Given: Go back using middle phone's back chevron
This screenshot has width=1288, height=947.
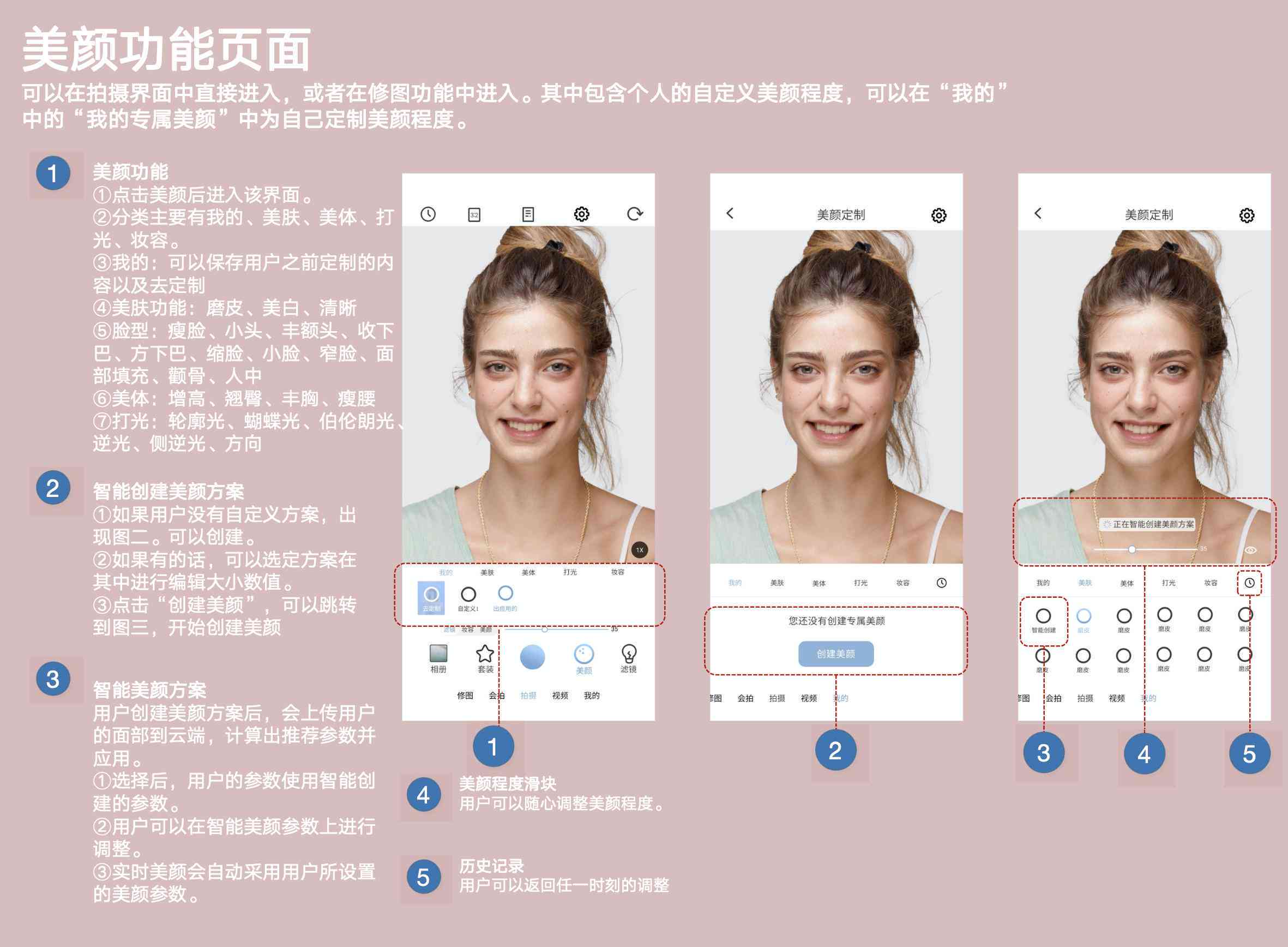Looking at the screenshot, I should coord(730,213).
